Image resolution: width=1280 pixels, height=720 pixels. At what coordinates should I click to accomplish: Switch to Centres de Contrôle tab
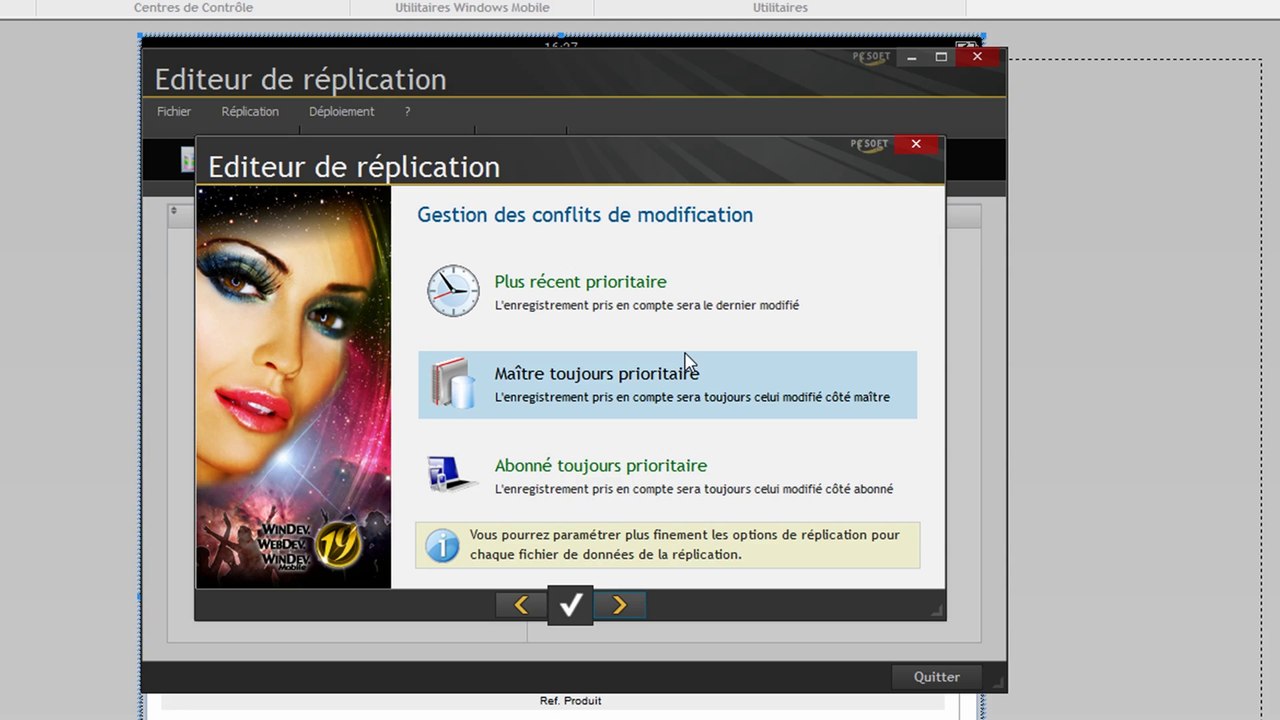193,8
